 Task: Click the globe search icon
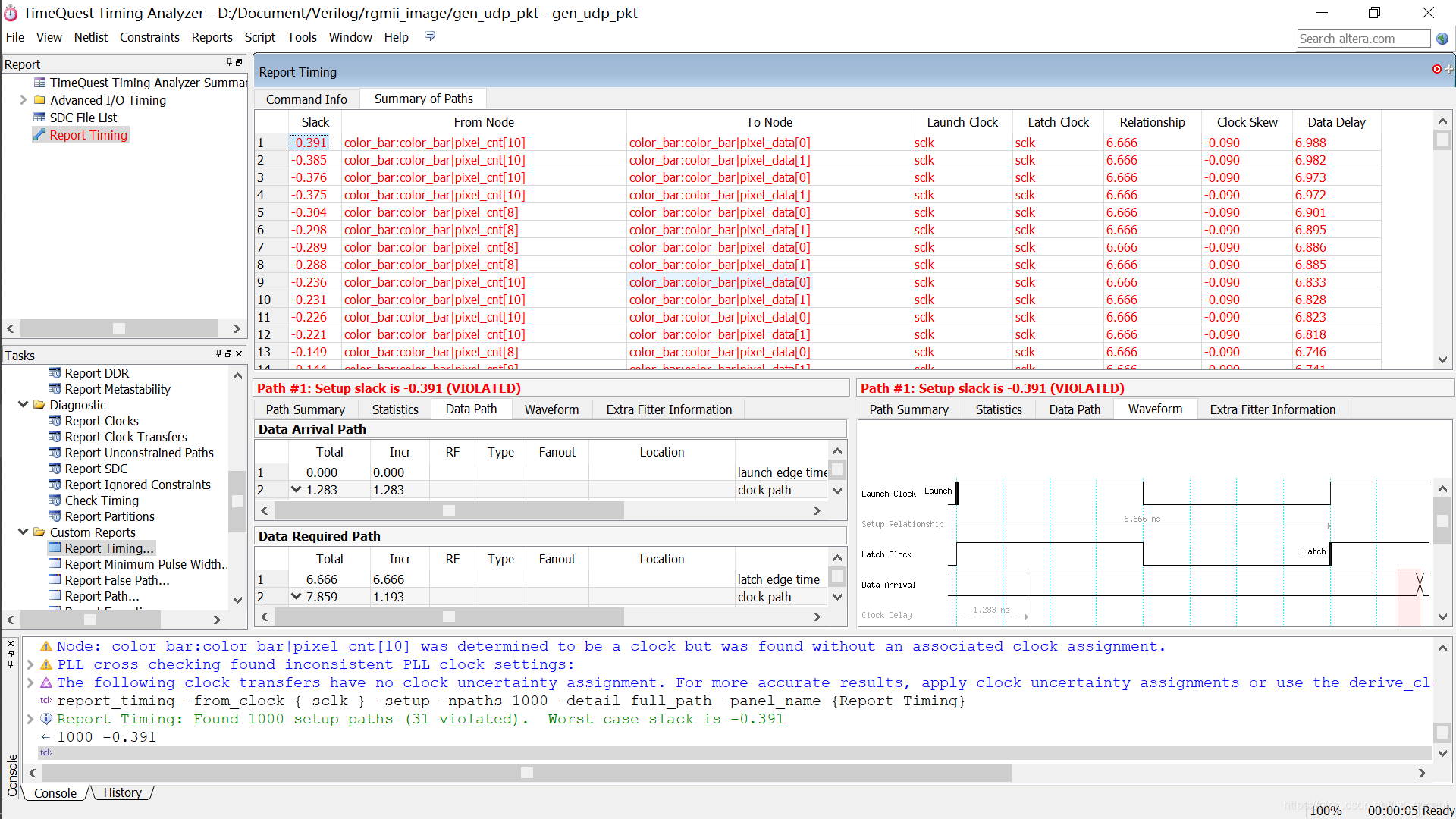coord(1442,39)
